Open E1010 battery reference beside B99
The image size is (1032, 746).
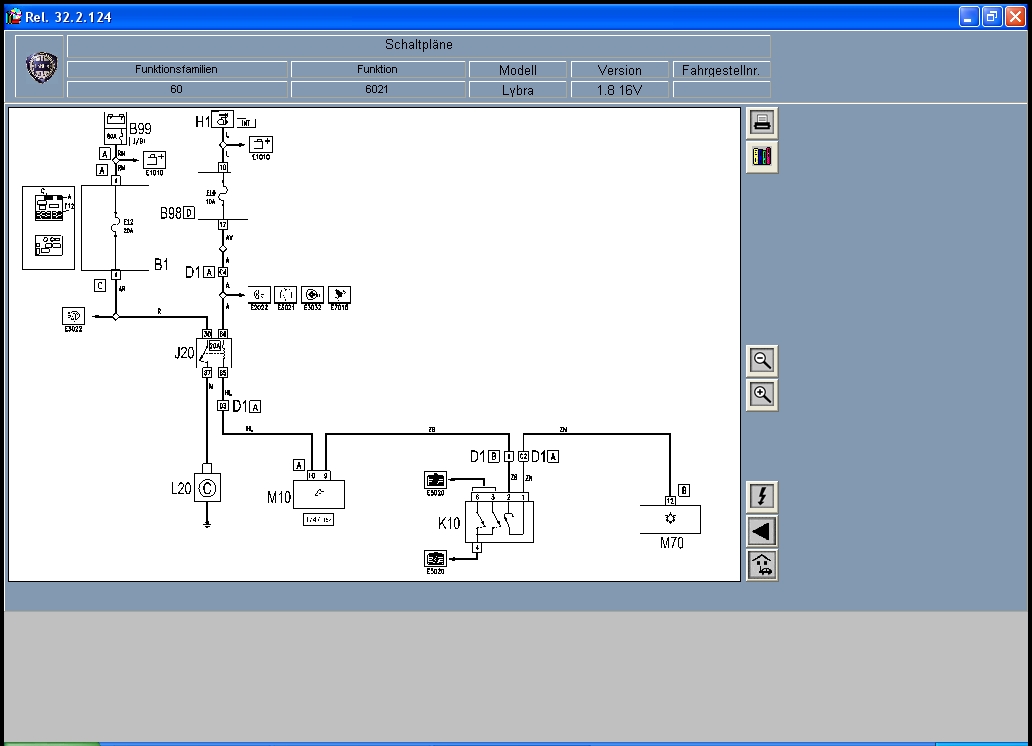[154, 160]
